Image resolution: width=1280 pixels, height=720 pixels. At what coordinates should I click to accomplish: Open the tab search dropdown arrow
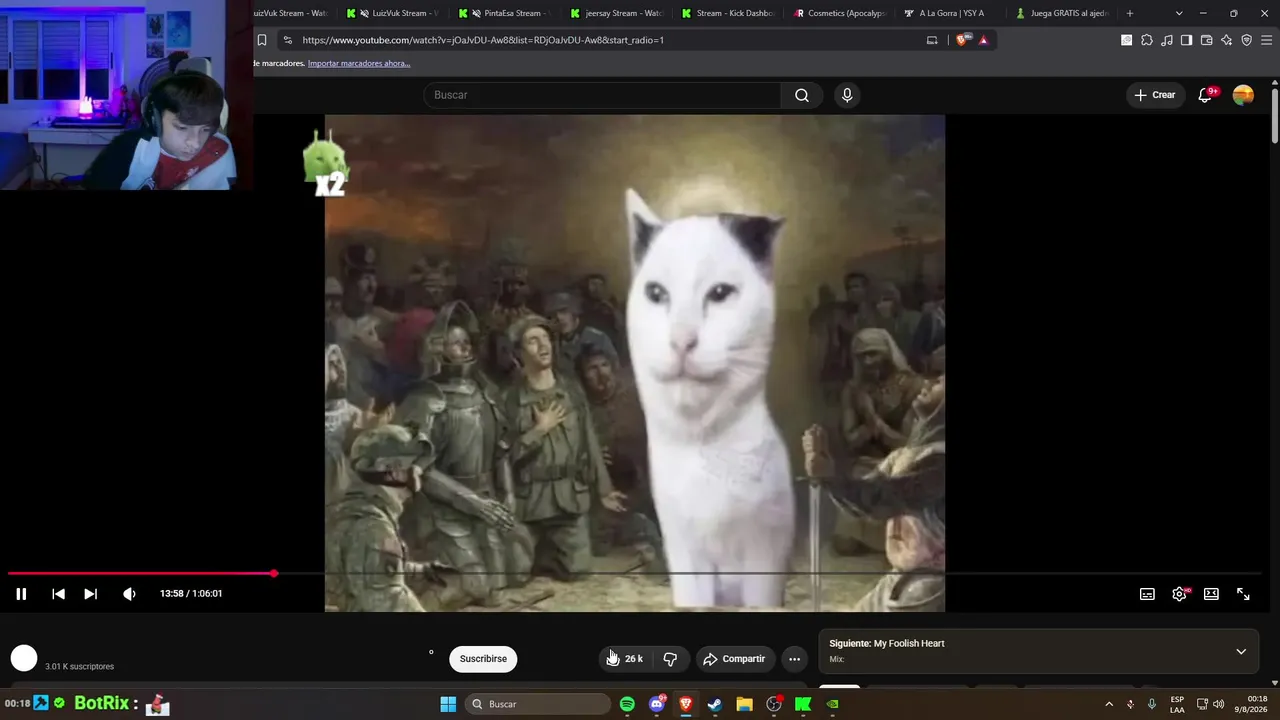click(1179, 13)
